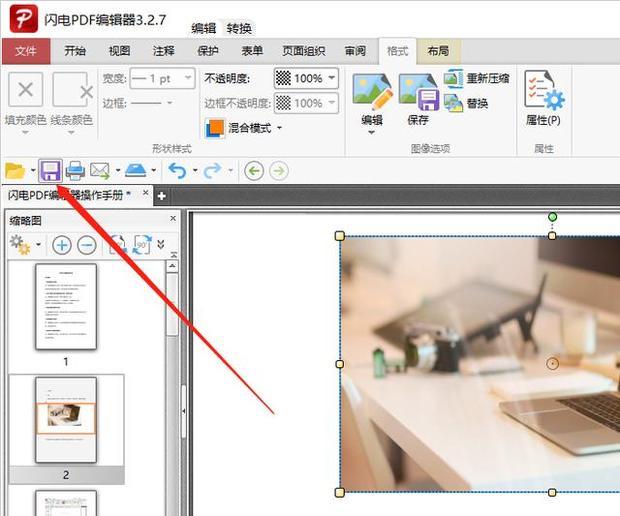Click the image Save (保存) button
Viewport: 620px width, 516px height.
(418, 100)
